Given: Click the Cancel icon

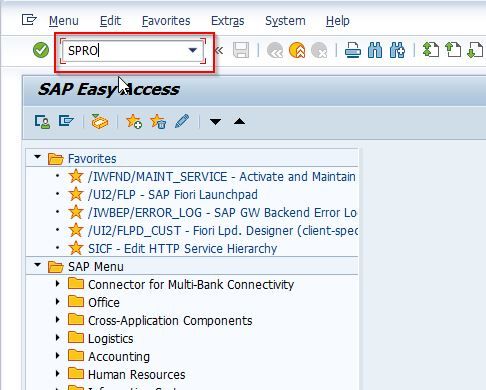Looking at the screenshot, I should [x=319, y=51].
